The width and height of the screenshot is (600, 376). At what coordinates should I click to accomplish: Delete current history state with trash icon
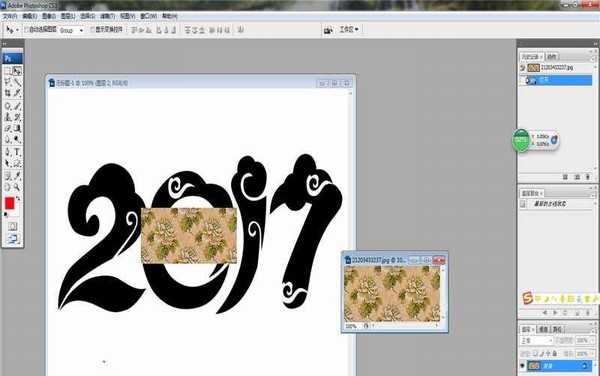pyautogui.click(x=588, y=177)
